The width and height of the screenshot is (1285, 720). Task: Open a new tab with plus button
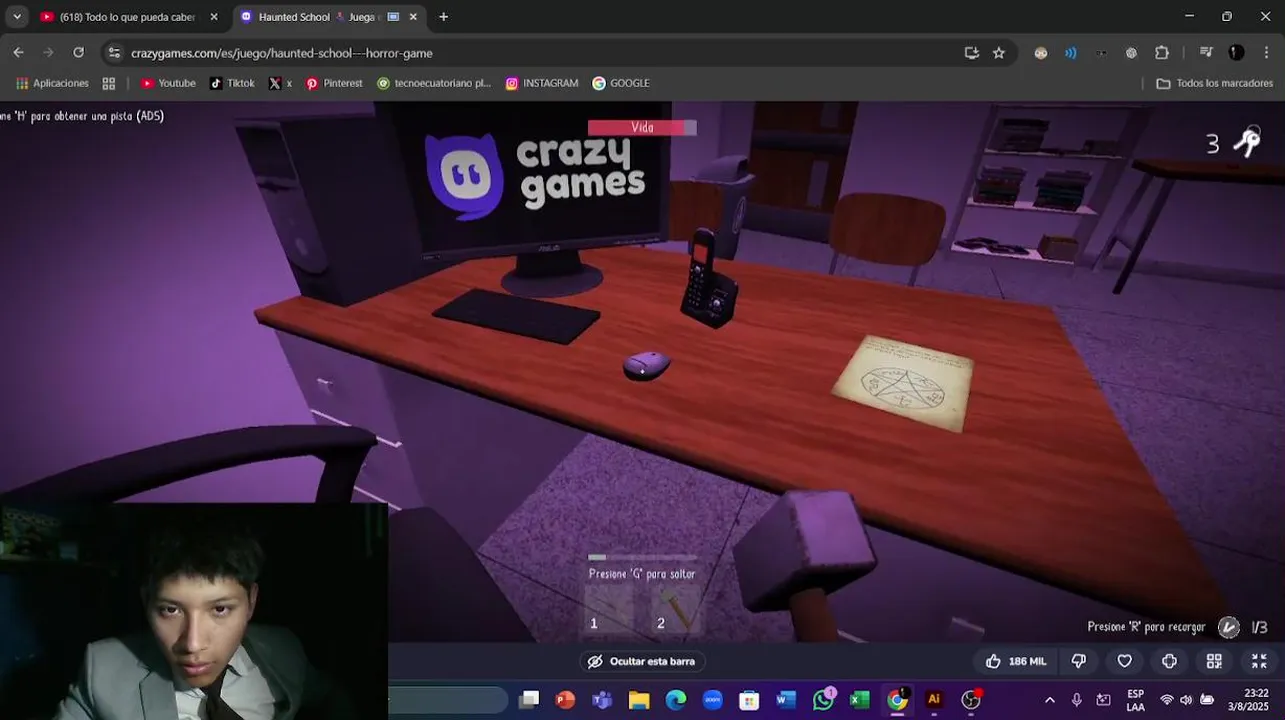click(443, 17)
